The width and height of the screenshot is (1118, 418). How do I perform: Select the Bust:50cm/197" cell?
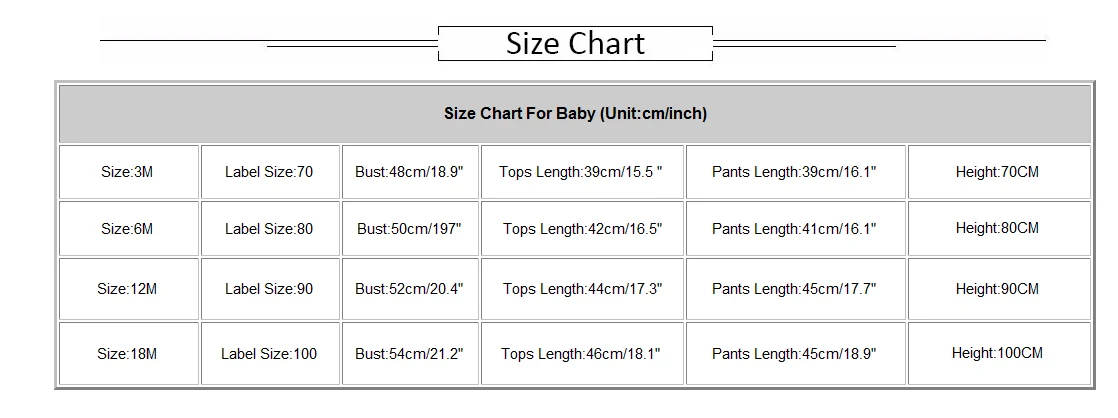tap(410, 229)
